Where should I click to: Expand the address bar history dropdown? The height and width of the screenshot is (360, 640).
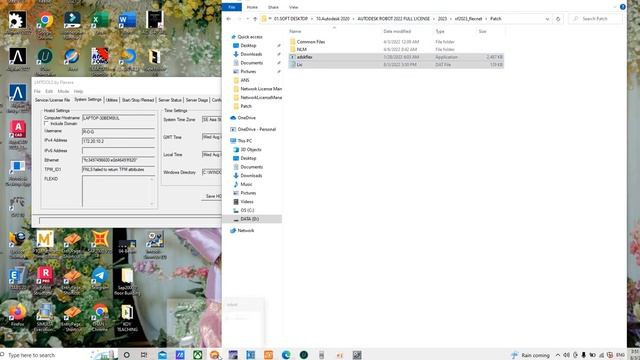click(547, 19)
